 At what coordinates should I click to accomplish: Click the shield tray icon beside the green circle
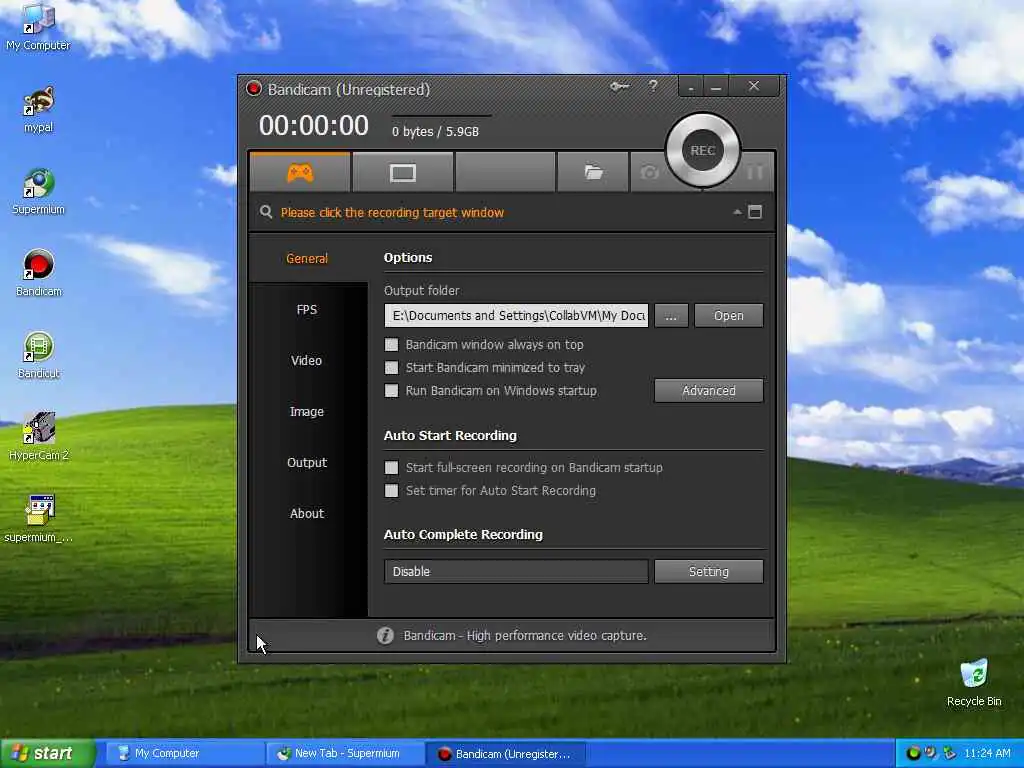click(931, 753)
